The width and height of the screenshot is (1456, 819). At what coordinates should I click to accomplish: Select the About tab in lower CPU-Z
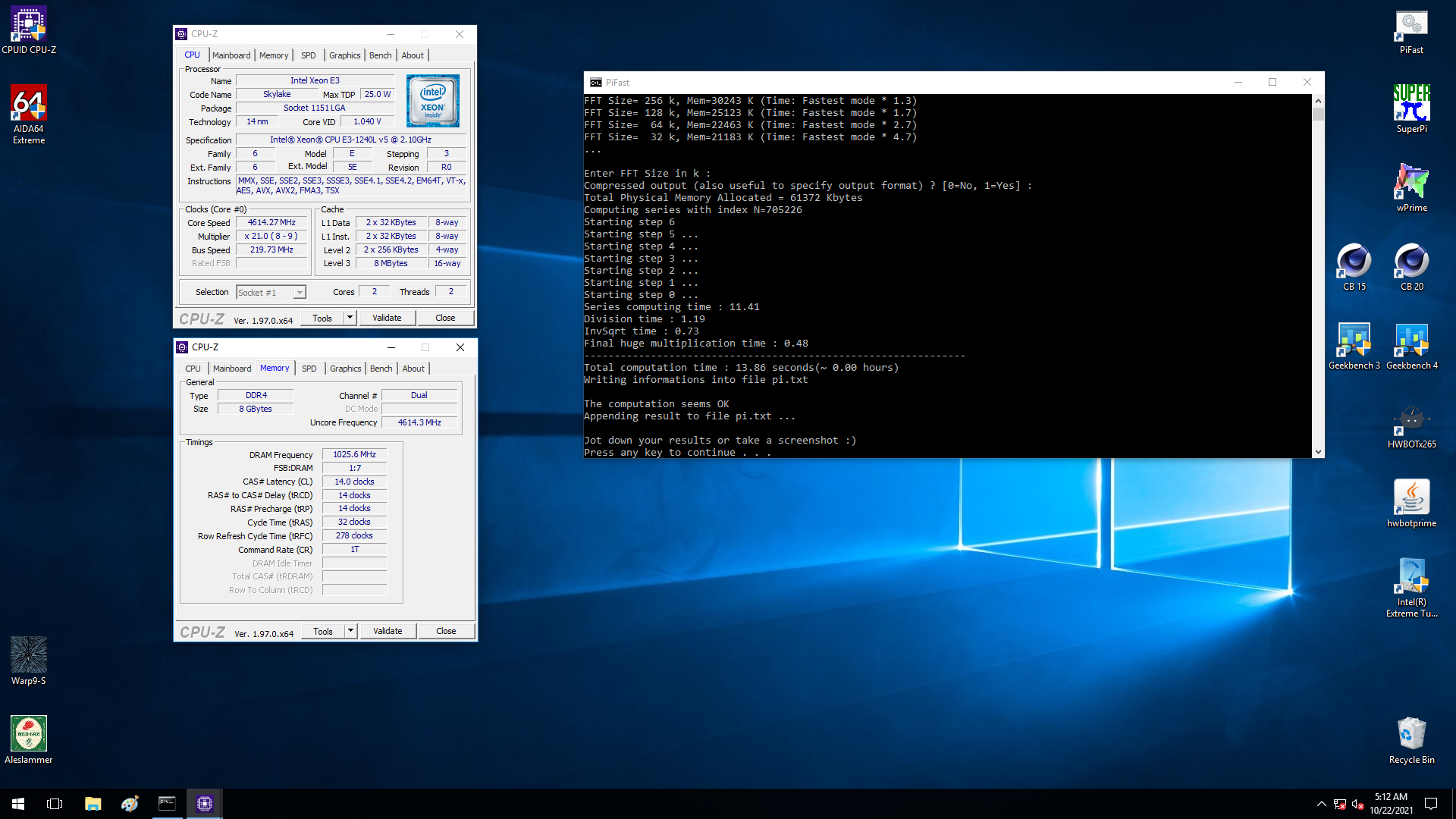[413, 369]
